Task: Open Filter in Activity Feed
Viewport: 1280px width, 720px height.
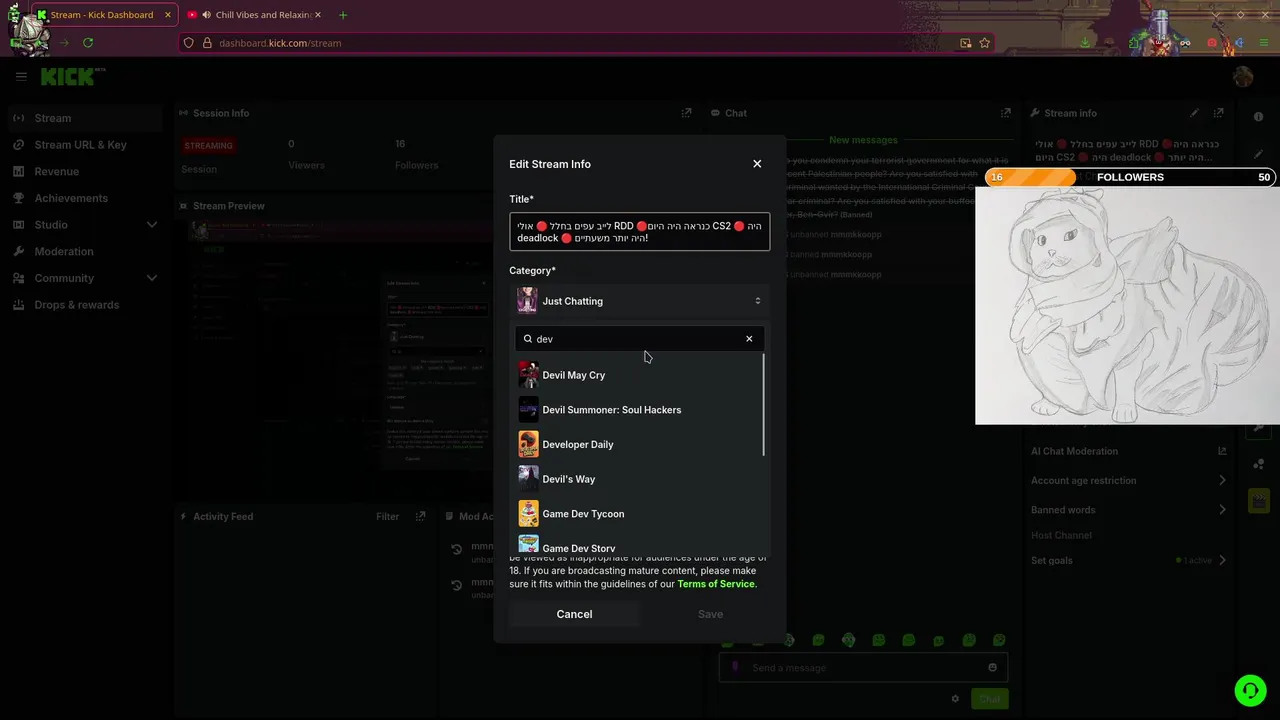Action: [x=387, y=517]
